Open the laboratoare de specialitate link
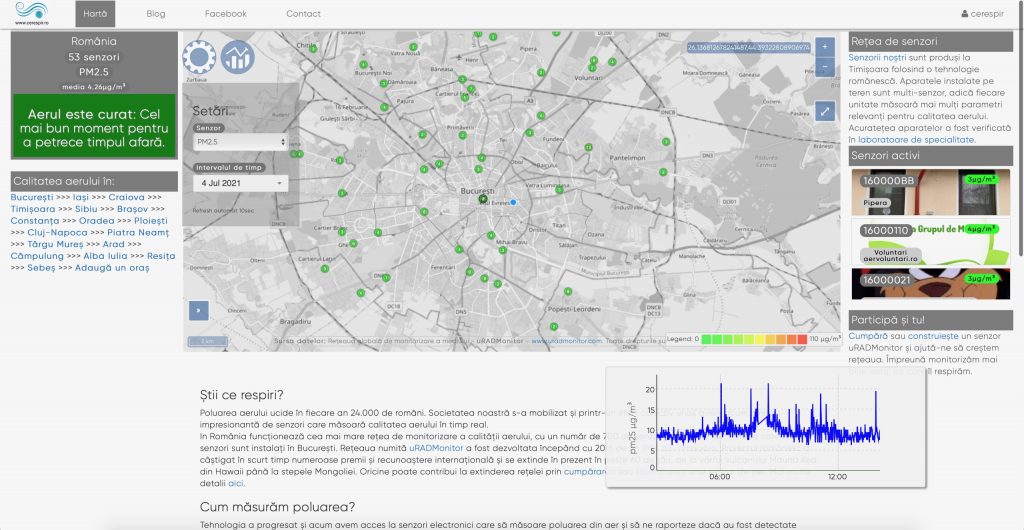 click(916, 140)
